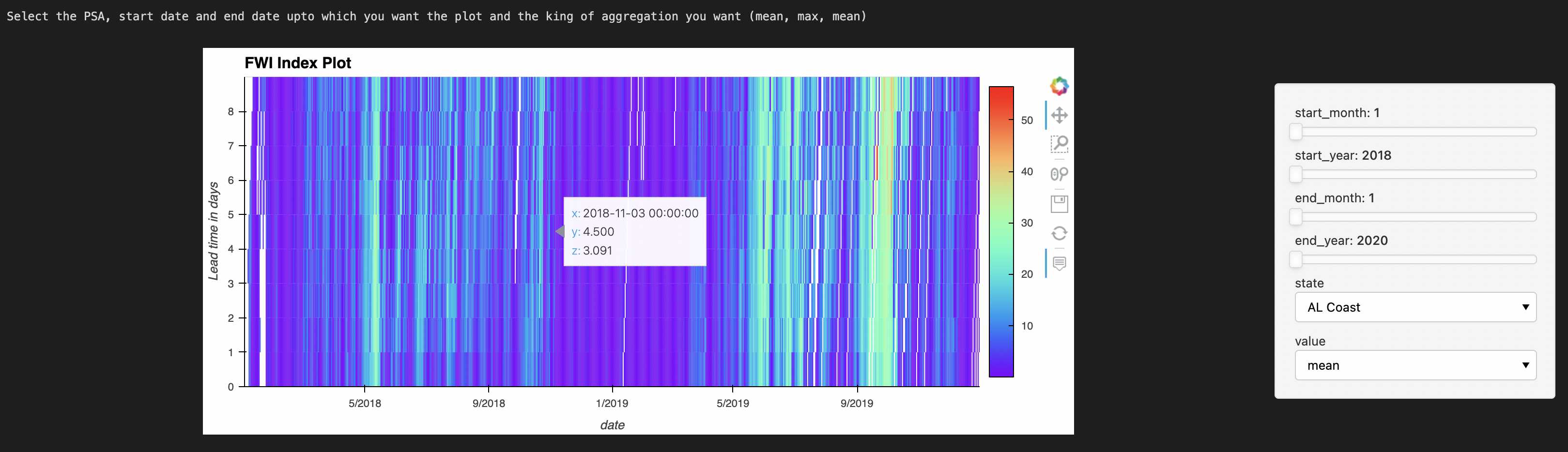Click the date axis label

pos(613,424)
